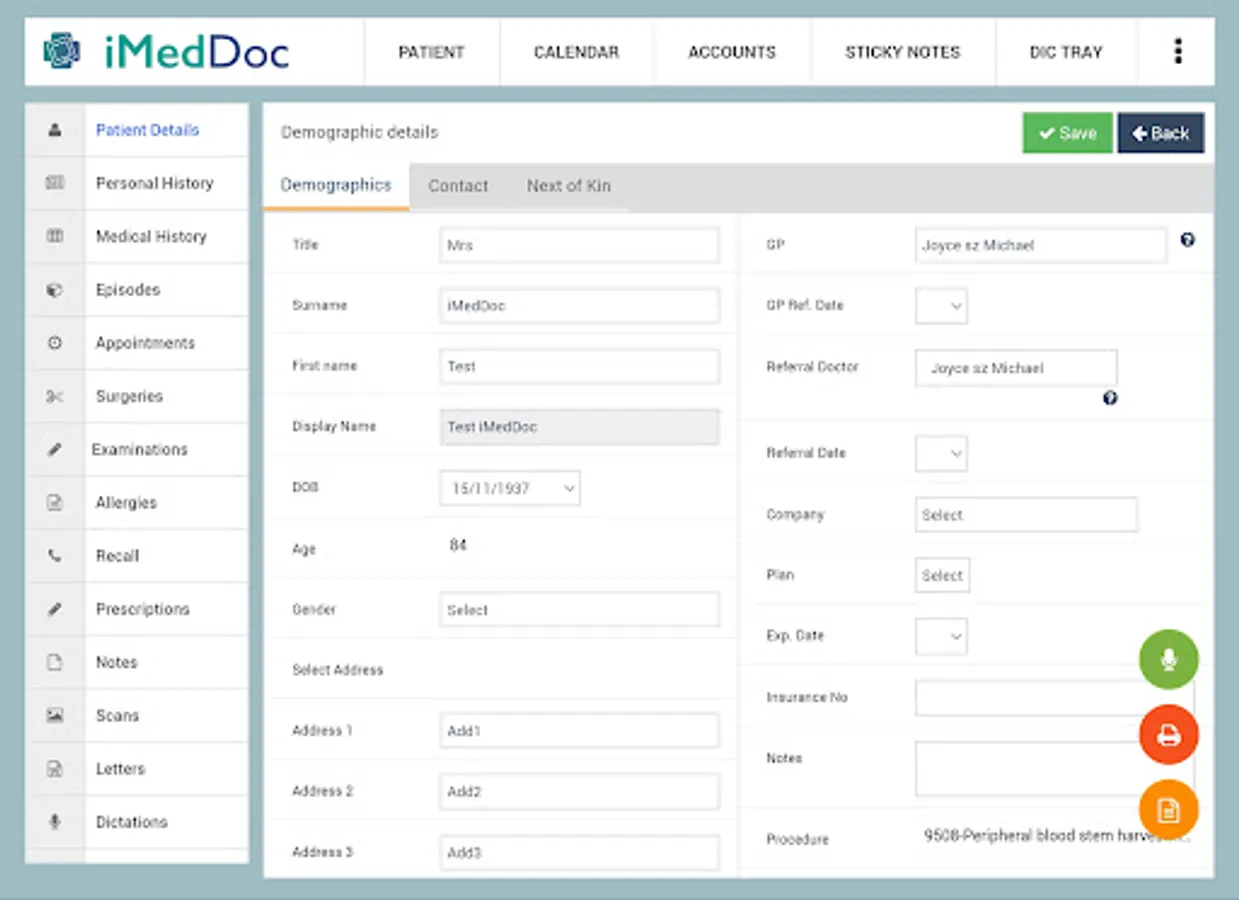Switch to the Demographics tab
Screen dimensions: 1239x900
pos(336,185)
